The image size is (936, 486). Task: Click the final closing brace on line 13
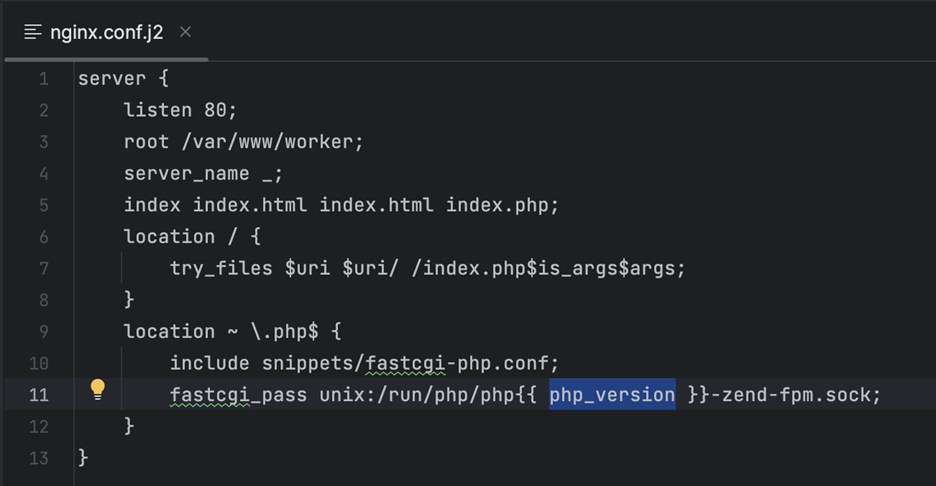(x=83, y=458)
